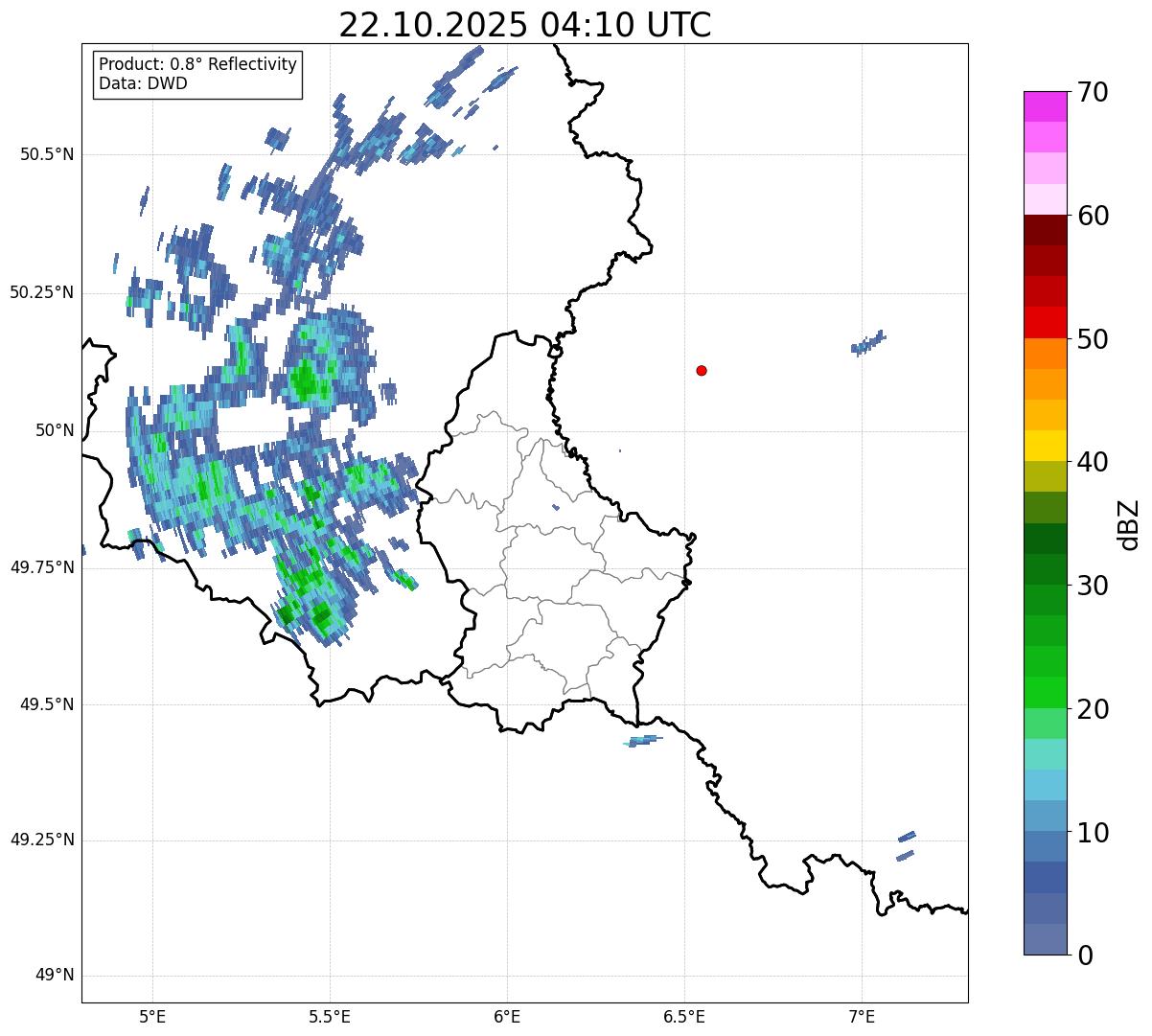Click the 5°E longitude label
The width and height of the screenshot is (1152, 1036).
(153, 1017)
